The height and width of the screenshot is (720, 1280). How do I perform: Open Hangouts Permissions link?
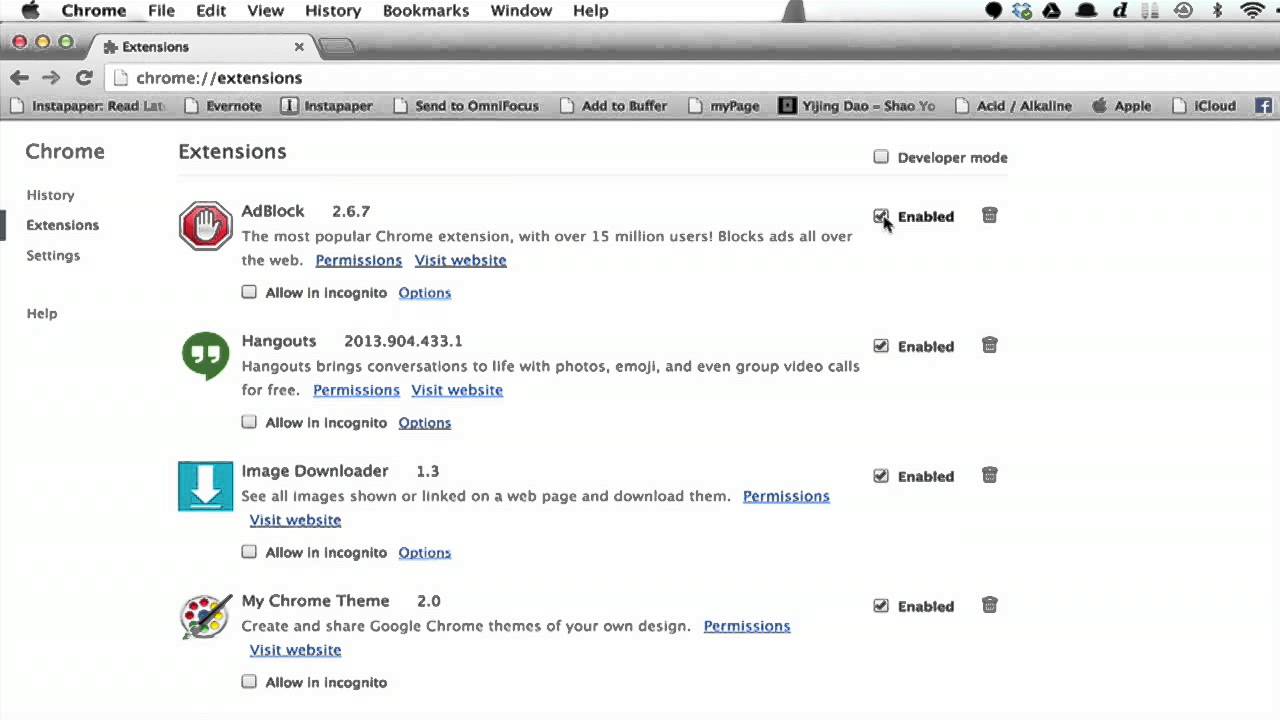pos(356,390)
